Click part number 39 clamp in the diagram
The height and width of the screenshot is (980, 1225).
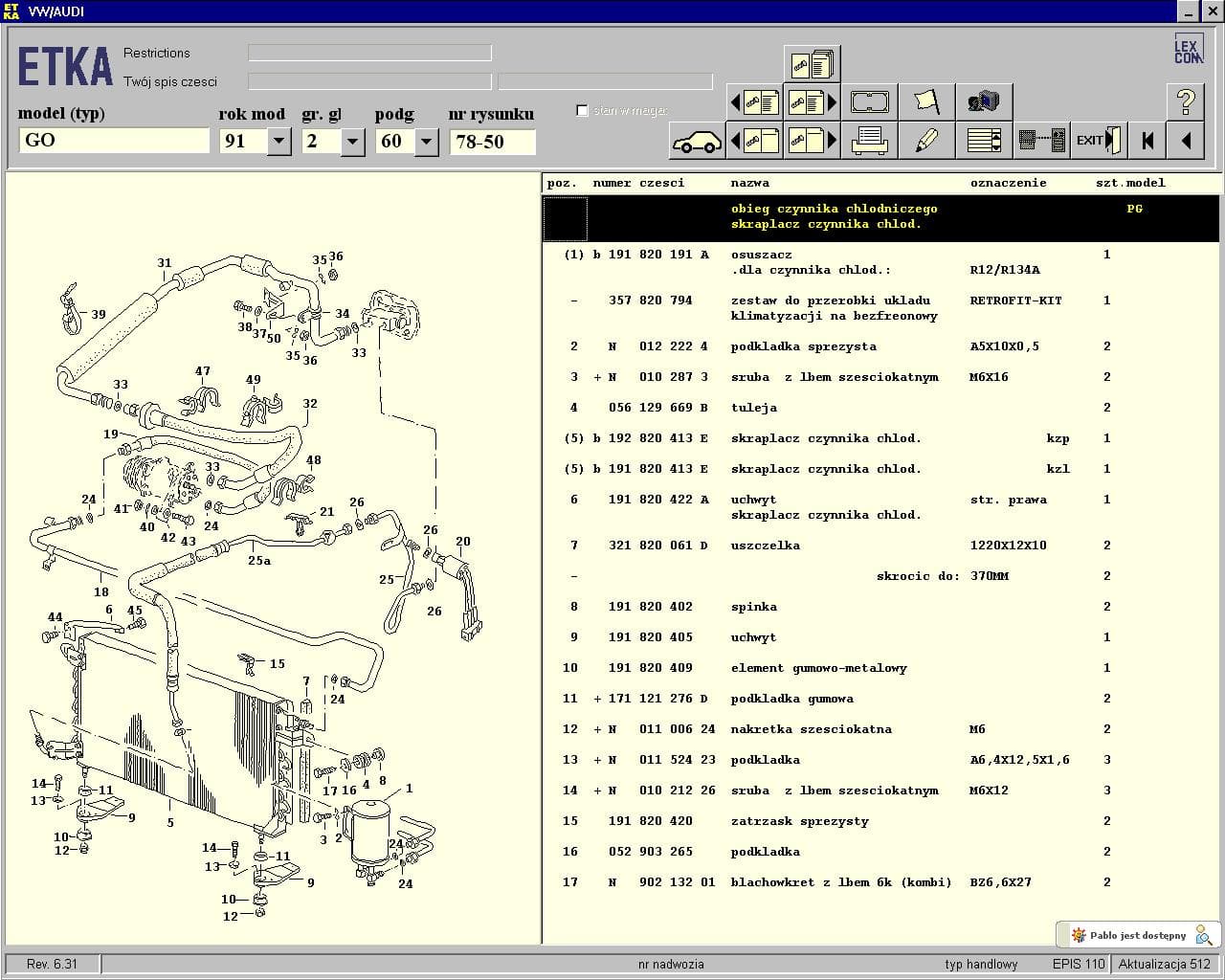[98, 314]
